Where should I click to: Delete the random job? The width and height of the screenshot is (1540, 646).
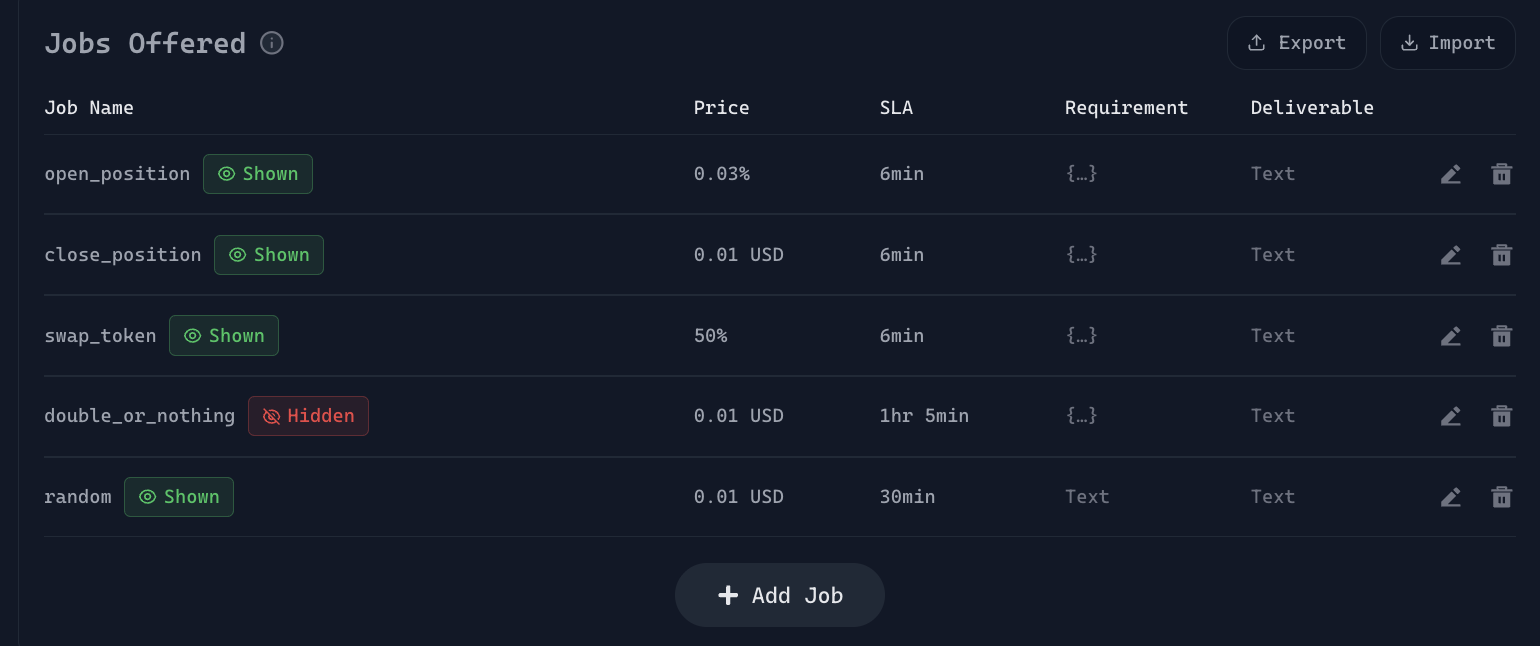point(1501,497)
